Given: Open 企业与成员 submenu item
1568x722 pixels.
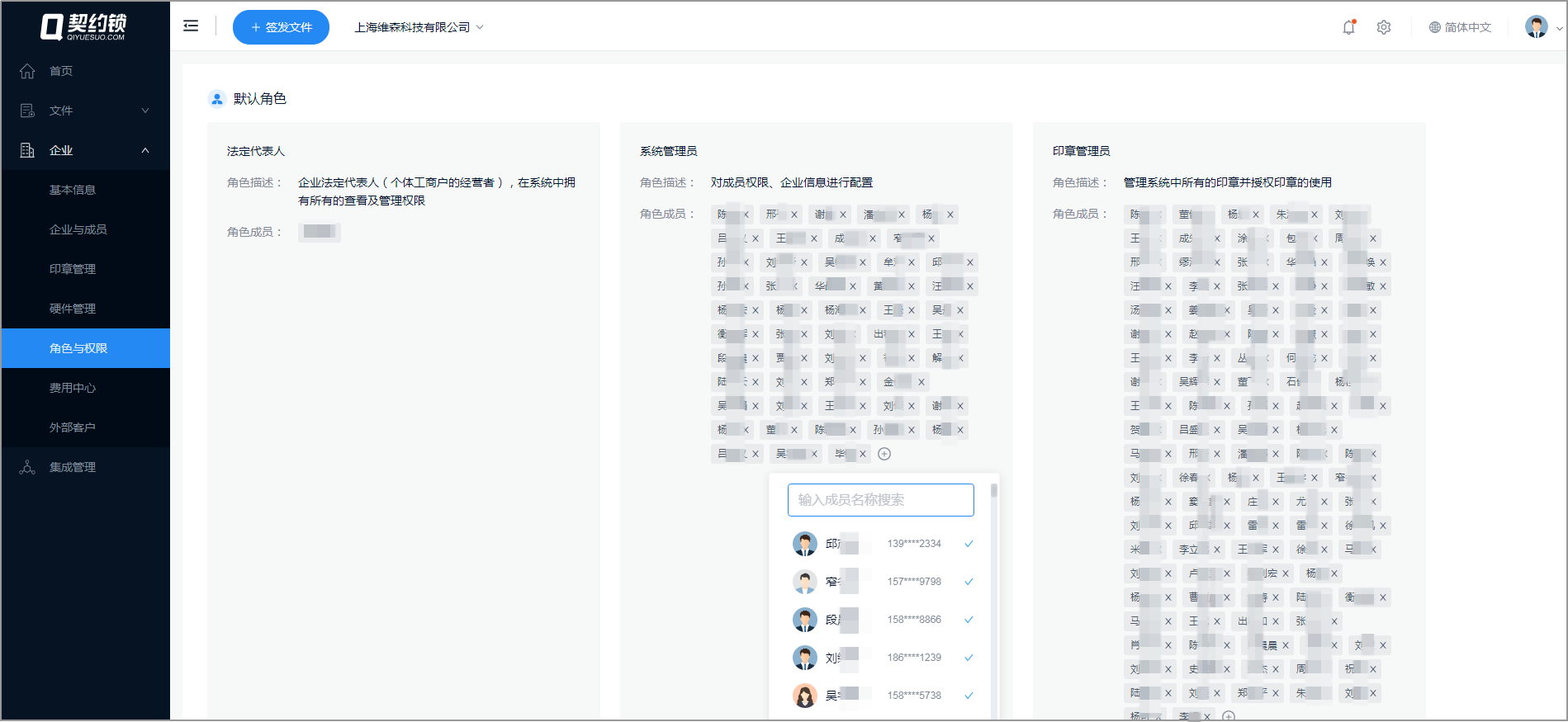Looking at the screenshot, I should [78, 229].
